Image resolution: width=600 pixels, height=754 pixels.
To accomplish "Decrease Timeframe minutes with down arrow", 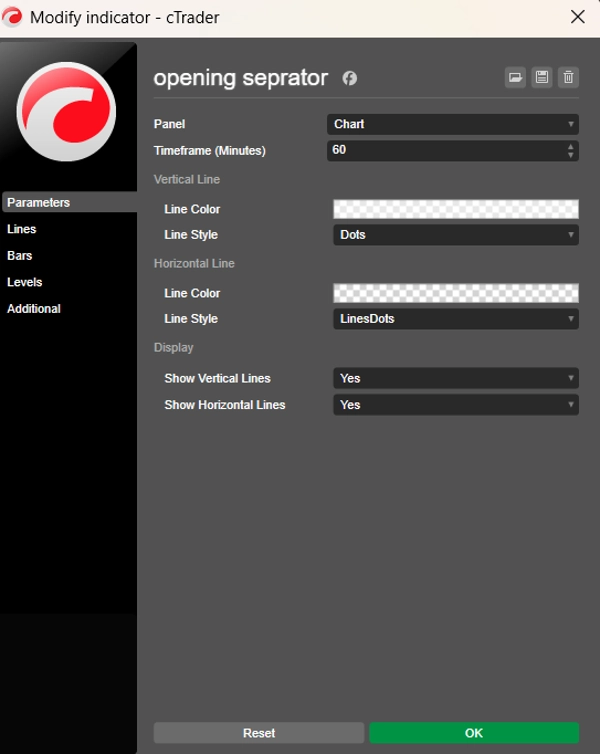I will 571,155.
